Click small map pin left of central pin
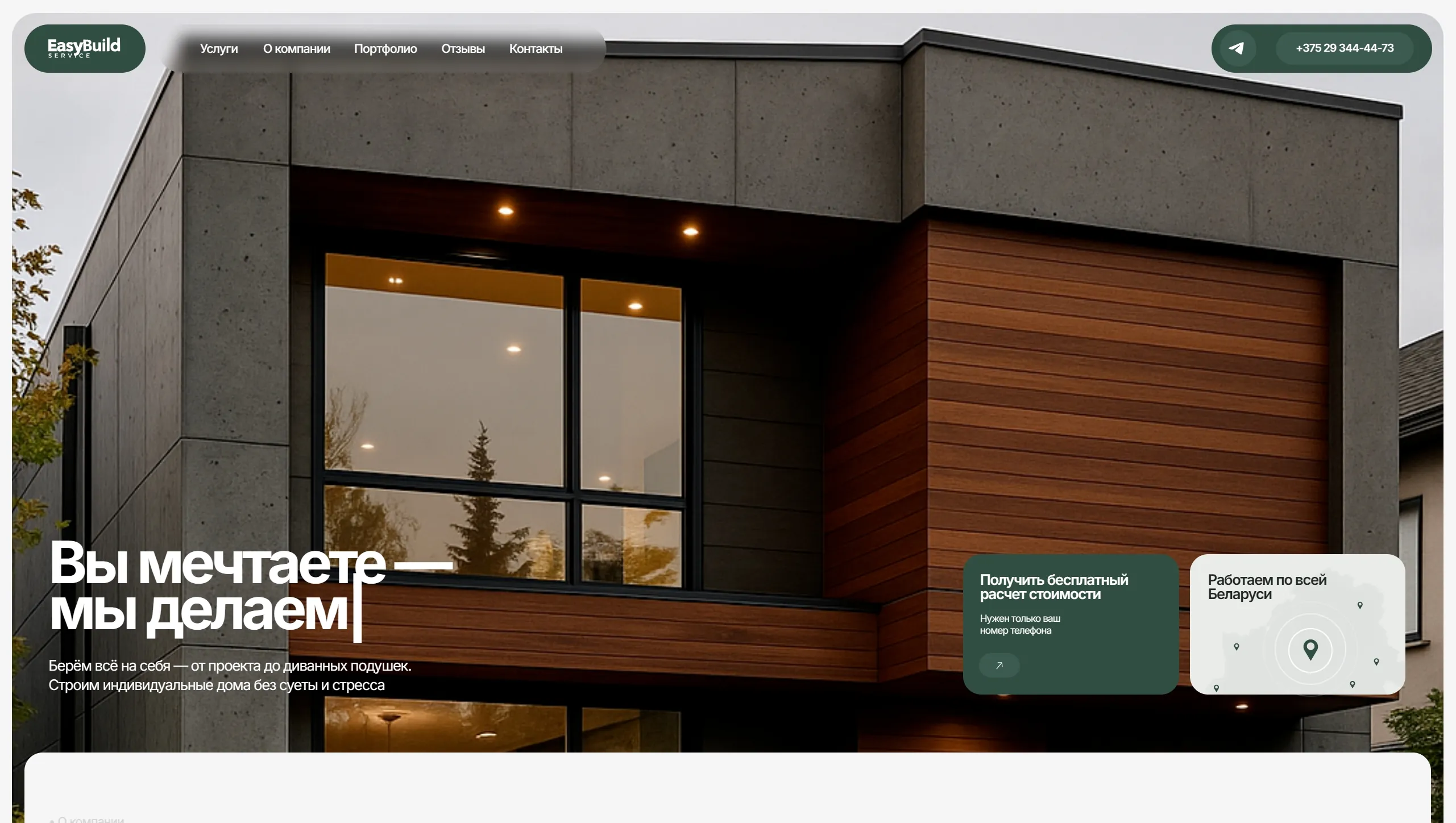1456x823 pixels. tap(1237, 647)
